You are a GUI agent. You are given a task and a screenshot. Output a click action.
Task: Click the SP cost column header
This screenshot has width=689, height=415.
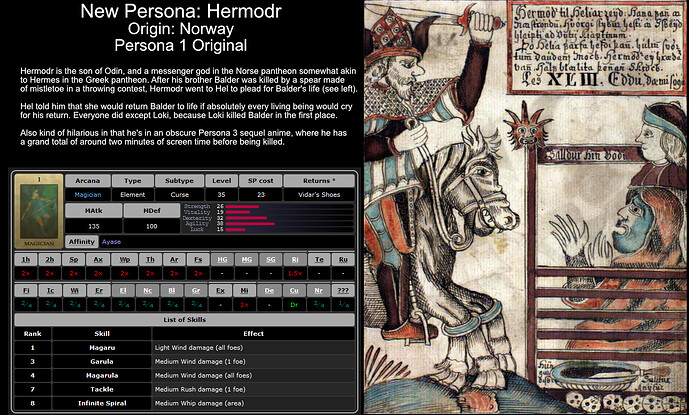pyautogui.click(x=261, y=181)
